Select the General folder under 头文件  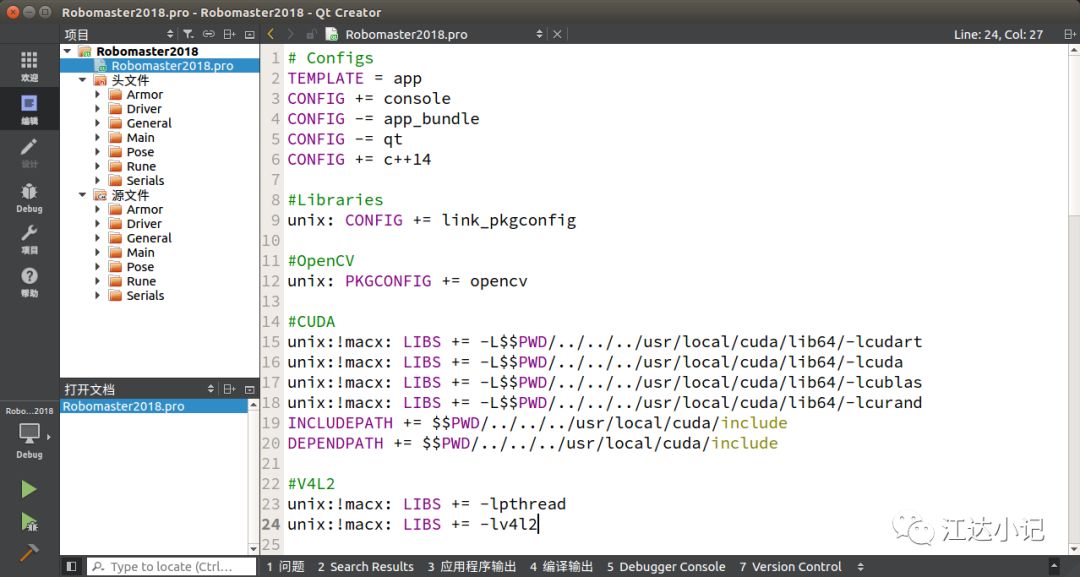149,123
